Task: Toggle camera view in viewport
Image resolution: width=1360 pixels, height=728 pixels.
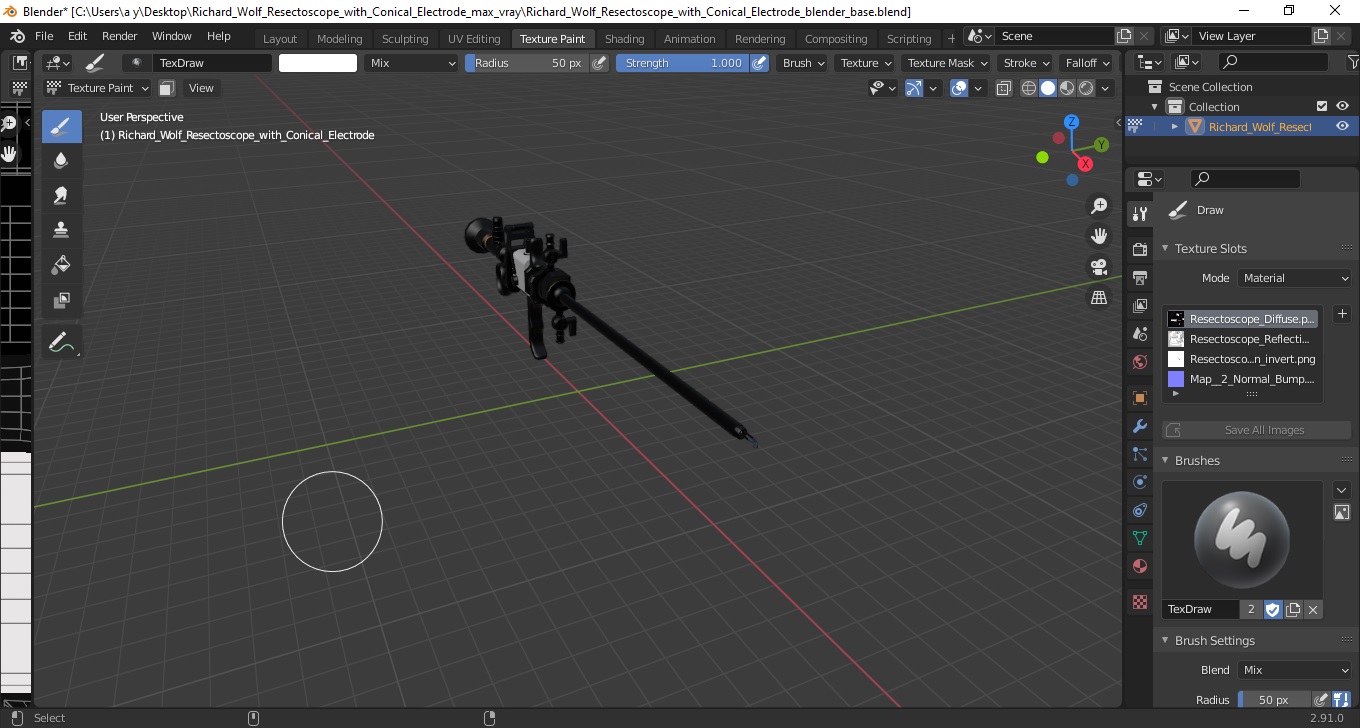Action: (x=1099, y=267)
